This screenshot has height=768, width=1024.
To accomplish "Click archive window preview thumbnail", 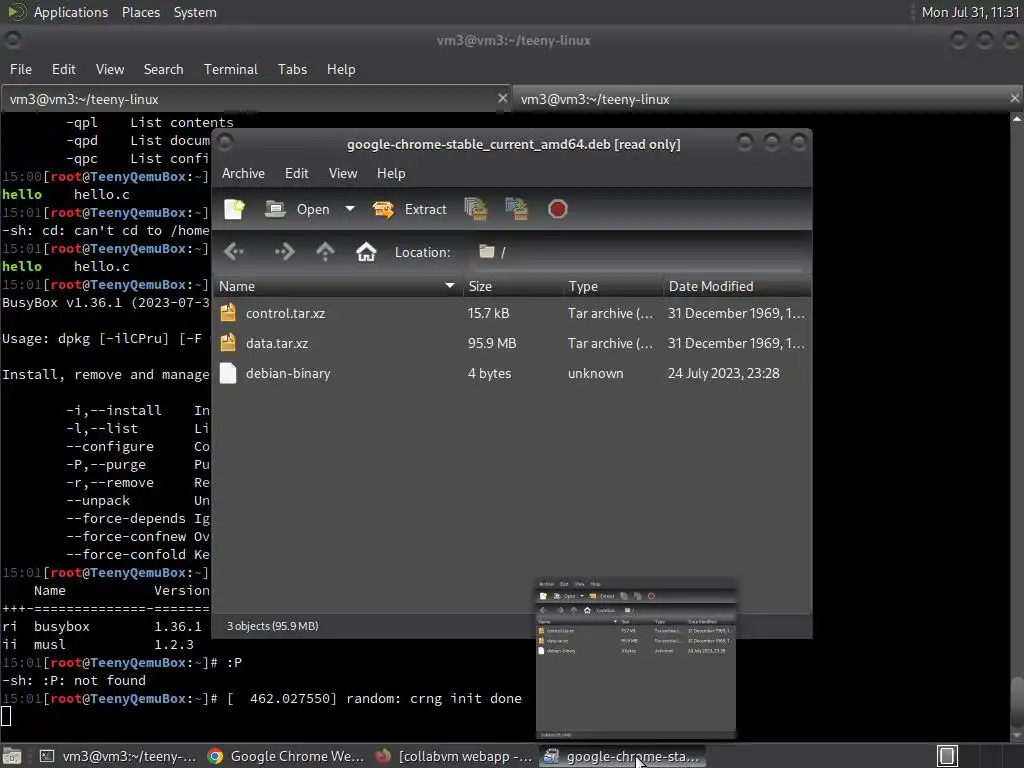I will coord(636,659).
